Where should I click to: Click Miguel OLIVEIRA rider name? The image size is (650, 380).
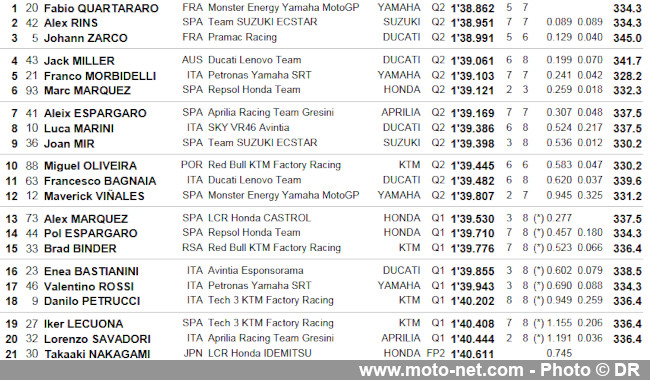[90, 166]
